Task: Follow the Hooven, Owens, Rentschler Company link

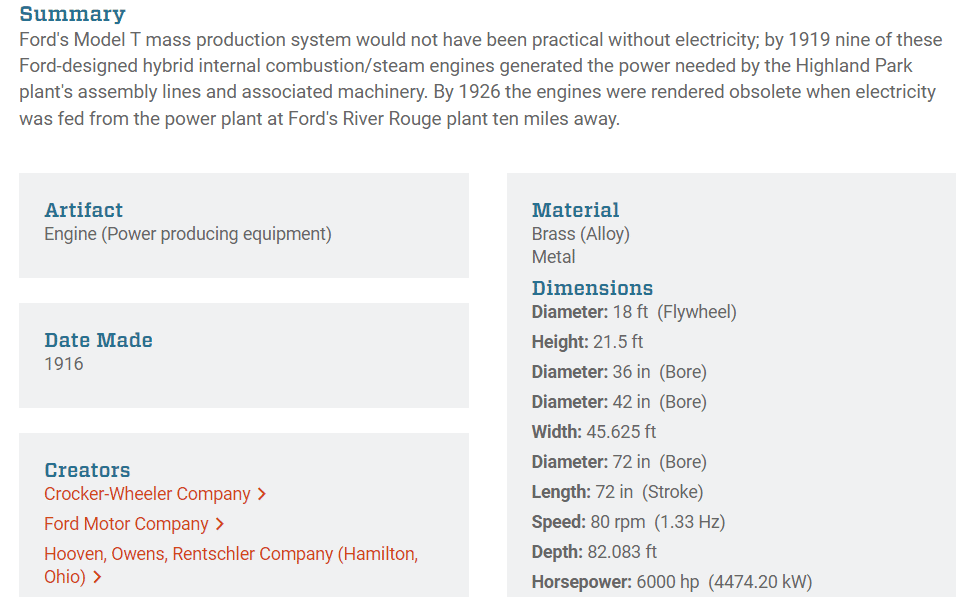Action: pos(230,554)
